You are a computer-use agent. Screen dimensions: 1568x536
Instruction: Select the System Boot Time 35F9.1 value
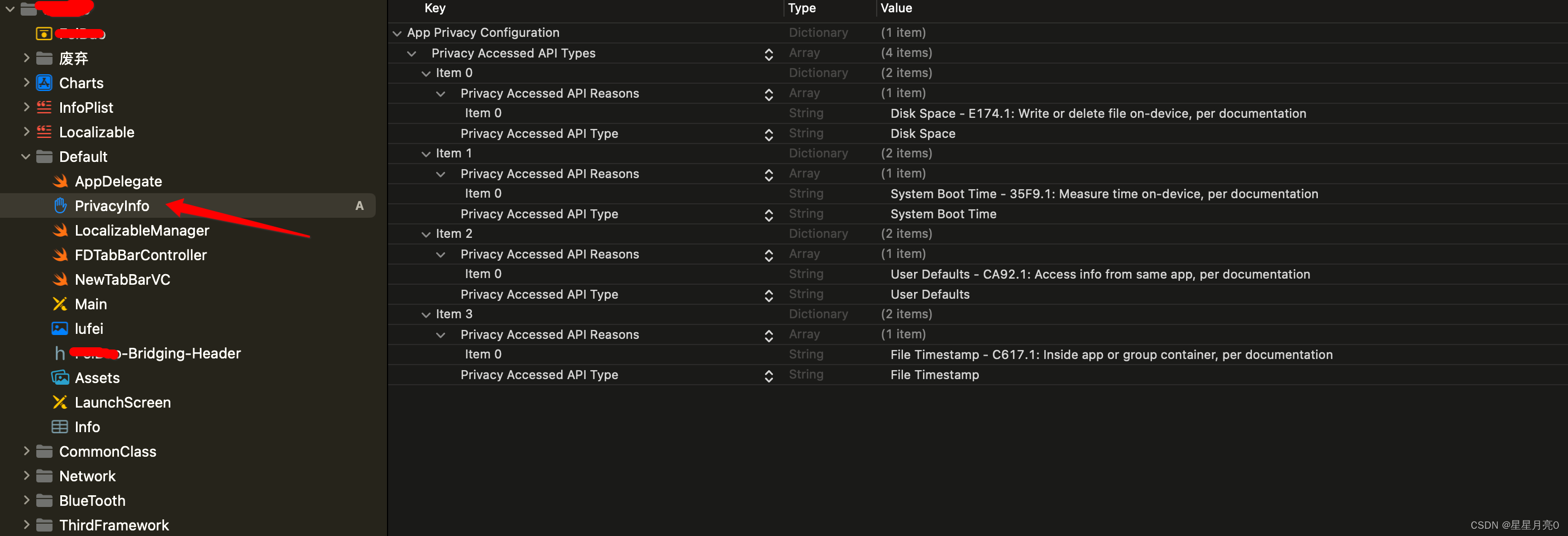tap(1104, 194)
